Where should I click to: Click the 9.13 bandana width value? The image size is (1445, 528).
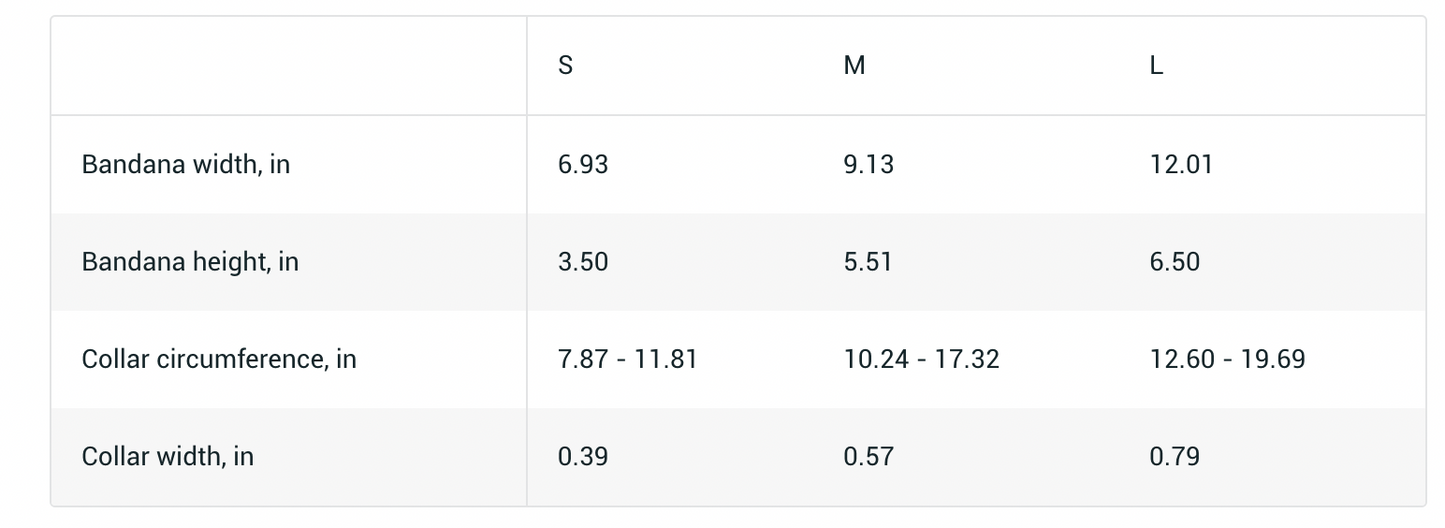869,164
